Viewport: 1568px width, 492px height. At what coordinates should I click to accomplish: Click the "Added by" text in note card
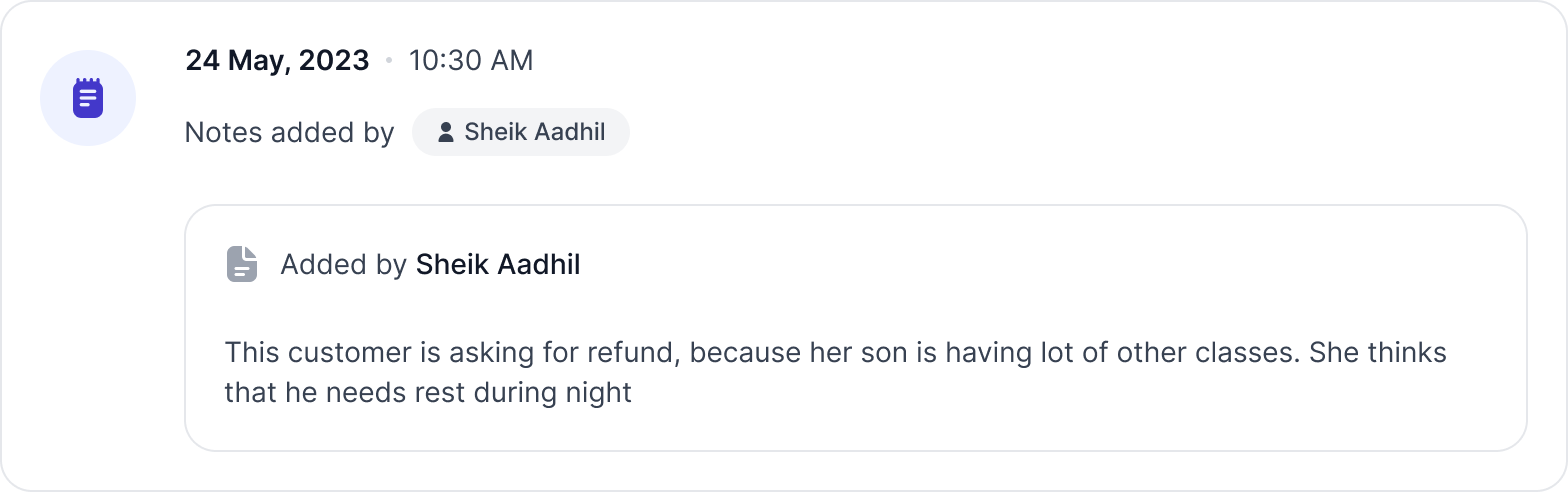pos(343,264)
